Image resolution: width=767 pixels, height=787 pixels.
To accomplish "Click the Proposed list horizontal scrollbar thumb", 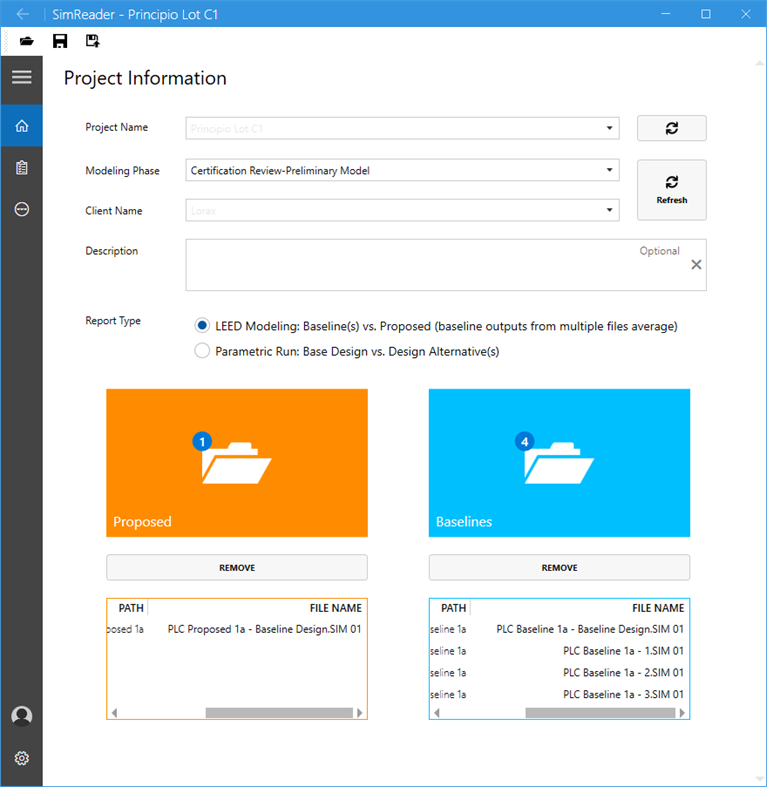I will pyautogui.click(x=279, y=713).
